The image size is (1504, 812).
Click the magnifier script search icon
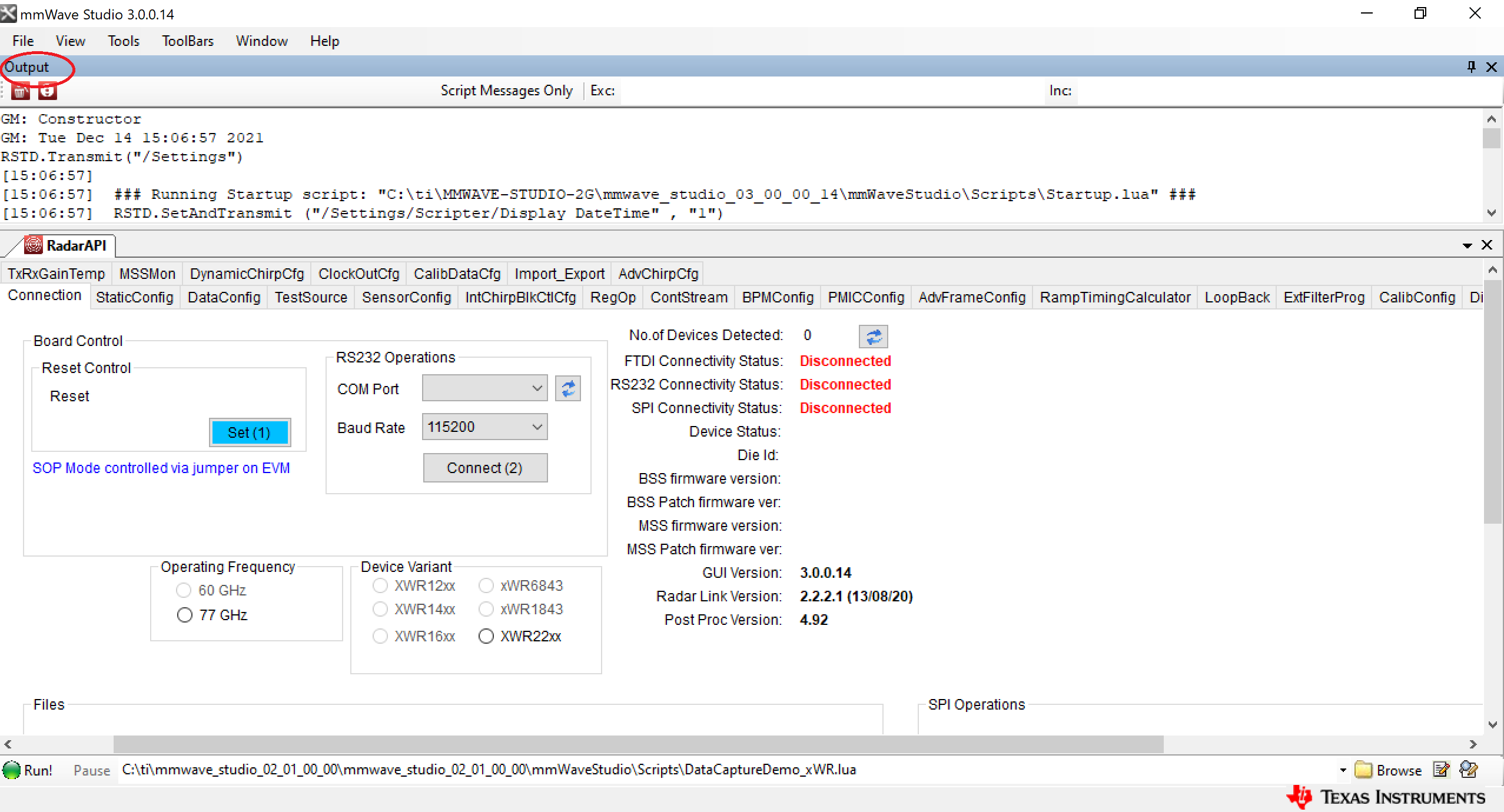click(x=1469, y=770)
